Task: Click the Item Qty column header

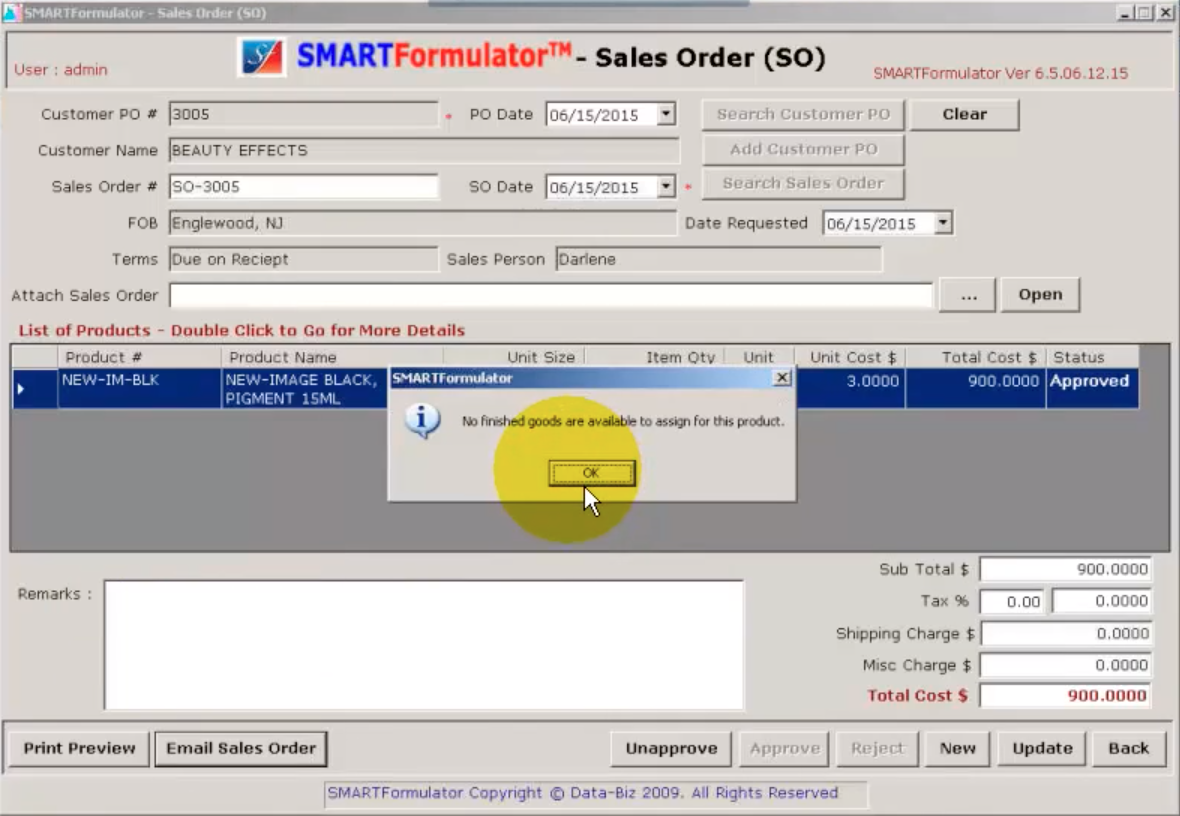Action: tap(654, 357)
